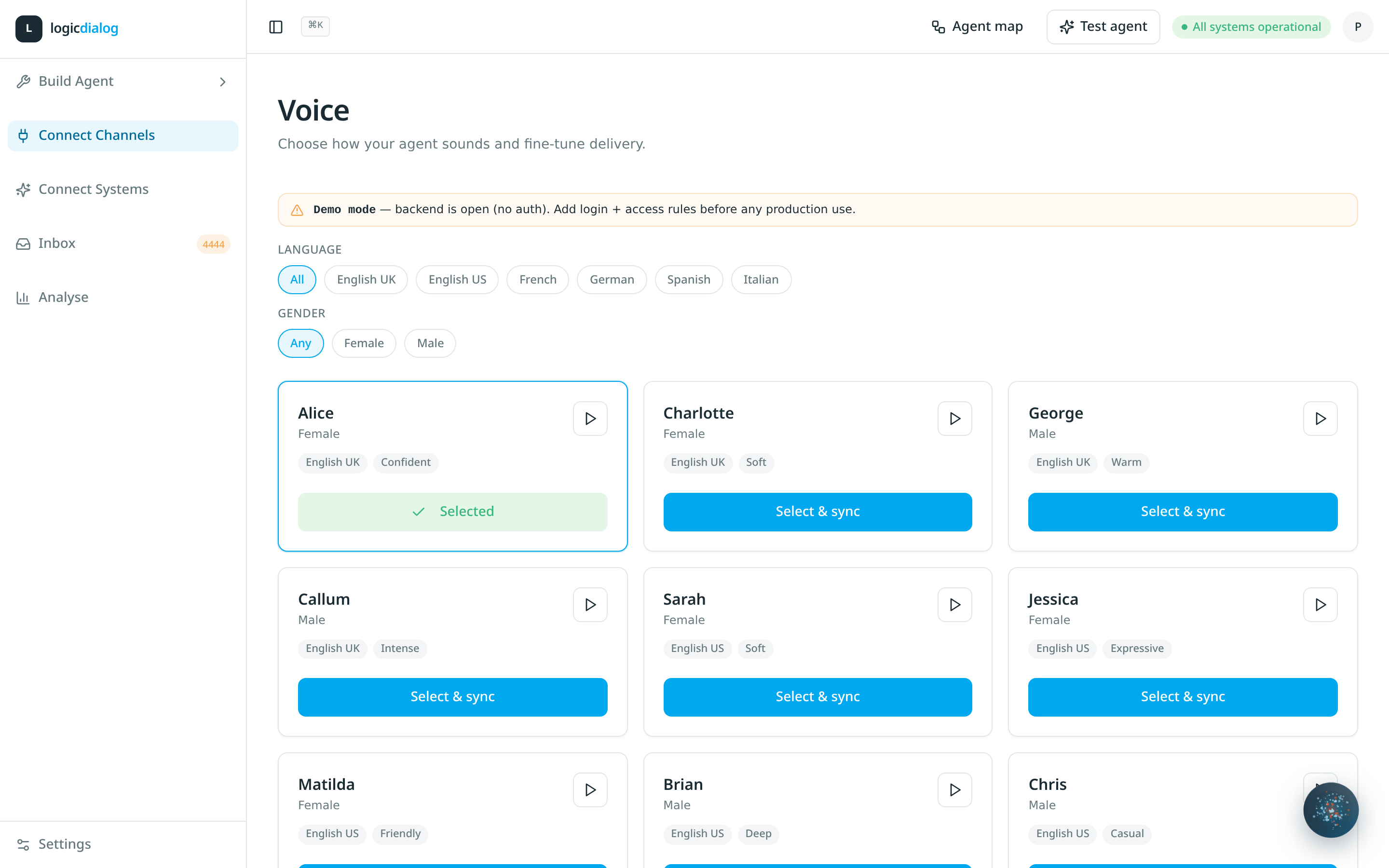Click the Intense tag on Callum
1389x868 pixels.
coord(400,649)
